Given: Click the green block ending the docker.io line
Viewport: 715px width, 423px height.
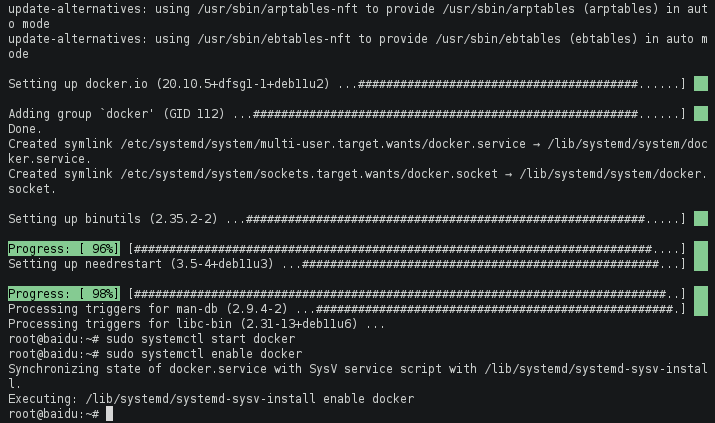Looking at the screenshot, I should 700,84.
